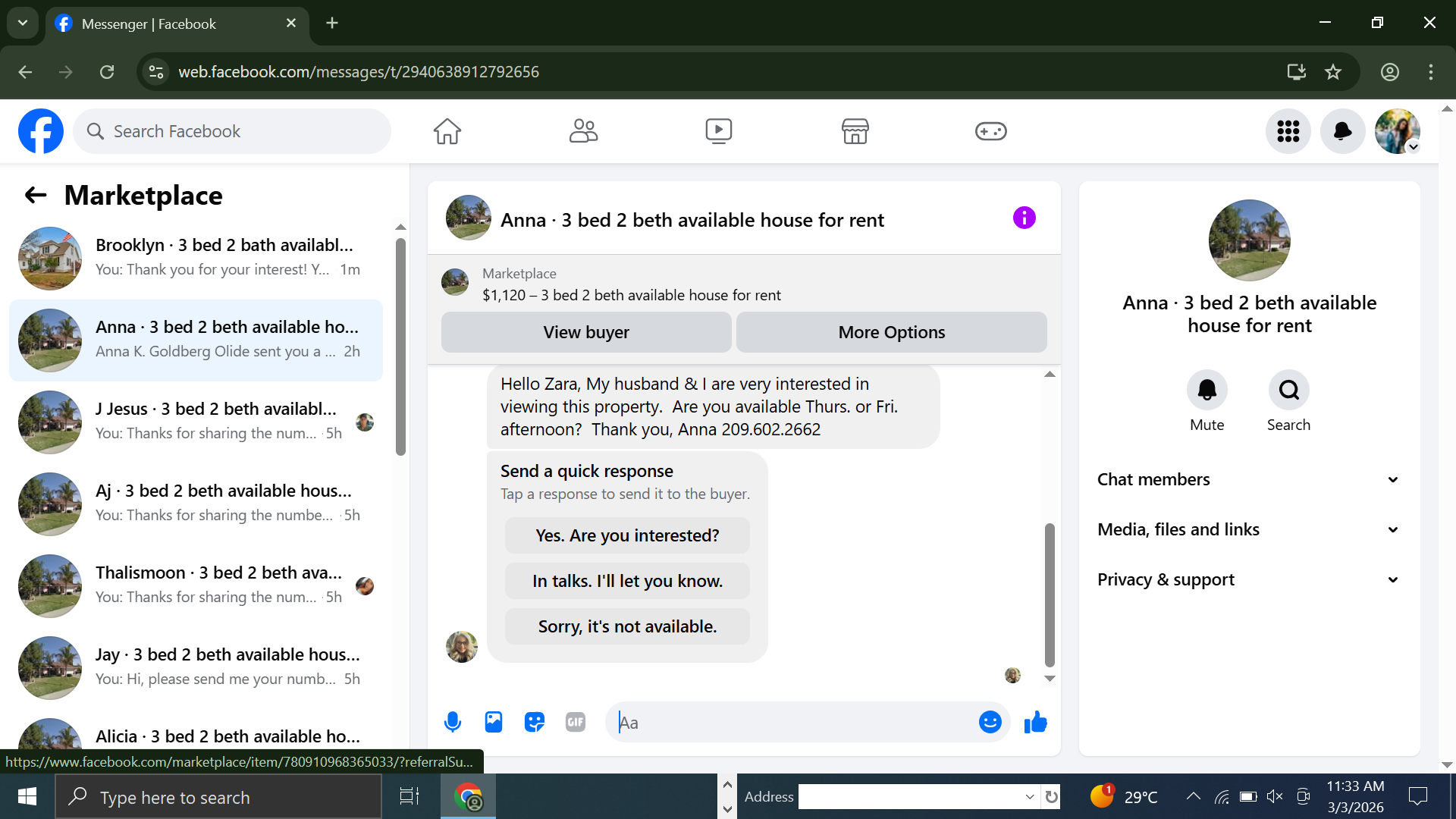
Task: Open Chrome from the taskbar
Action: pyautogui.click(x=469, y=796)
